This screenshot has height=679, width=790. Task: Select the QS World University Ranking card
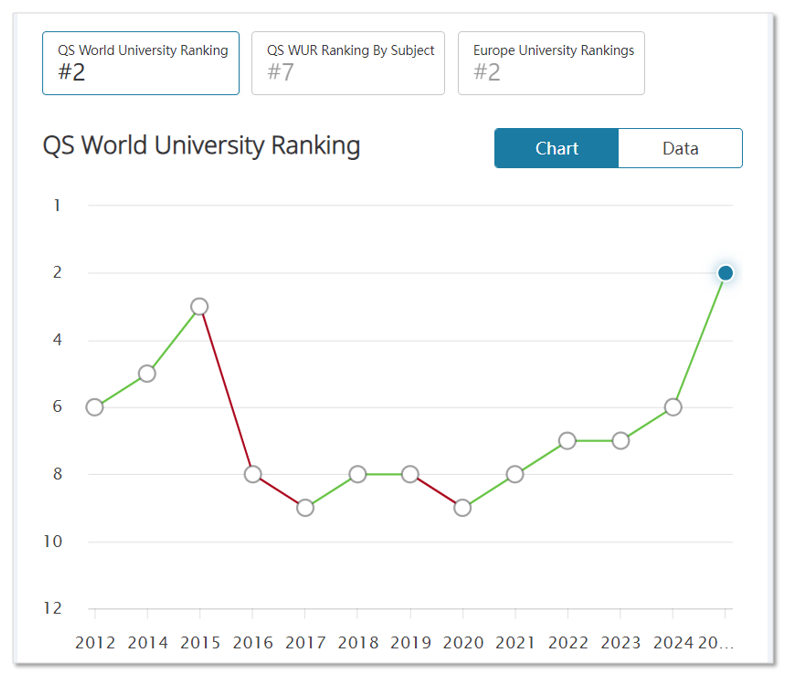[x=141, y=63]
